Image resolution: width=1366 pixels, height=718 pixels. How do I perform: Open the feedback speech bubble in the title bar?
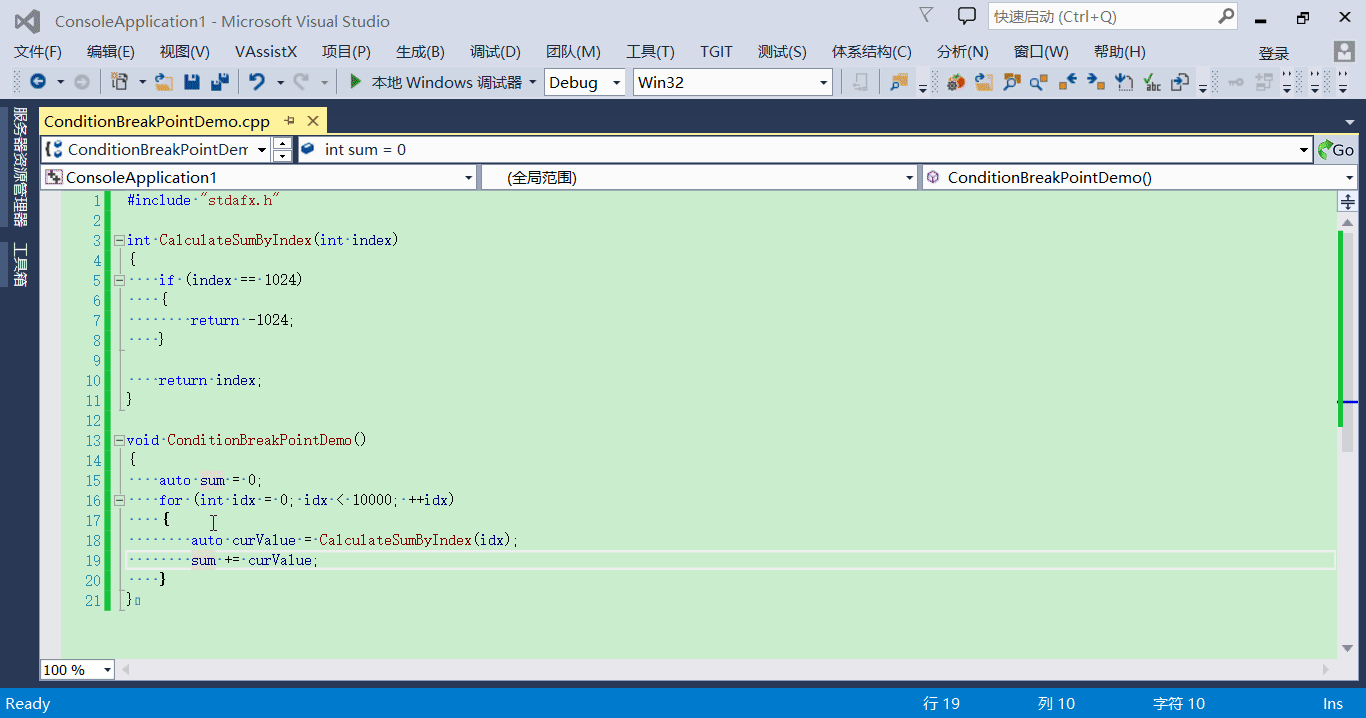[964, 16]
